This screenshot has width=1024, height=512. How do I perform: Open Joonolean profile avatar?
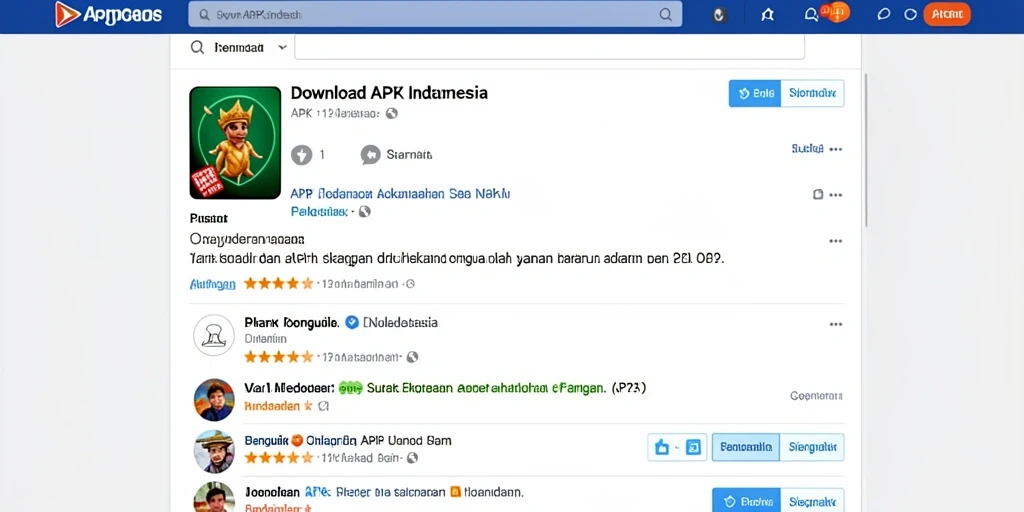click(214, 497)
